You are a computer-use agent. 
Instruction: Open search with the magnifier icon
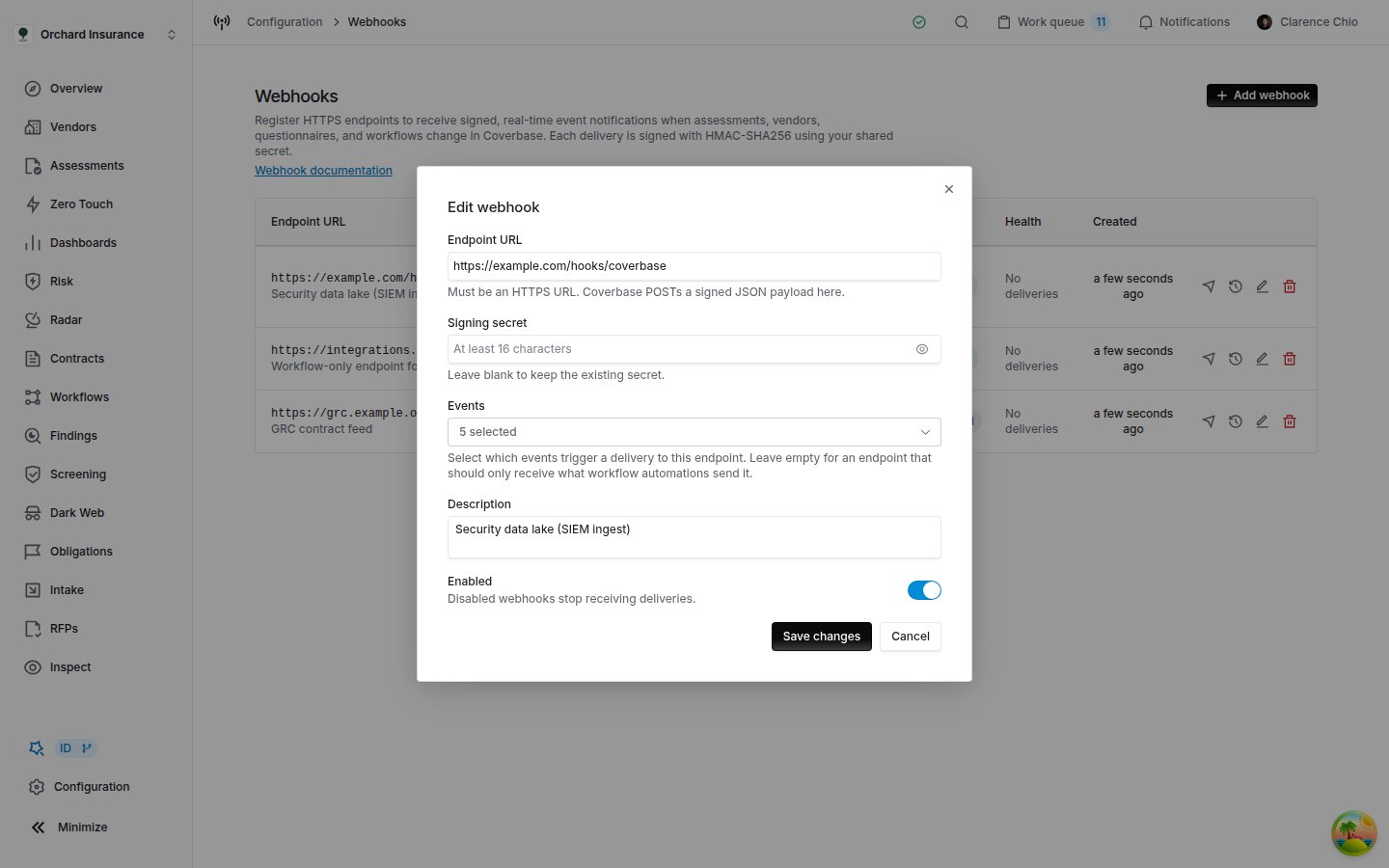[962, 22]
